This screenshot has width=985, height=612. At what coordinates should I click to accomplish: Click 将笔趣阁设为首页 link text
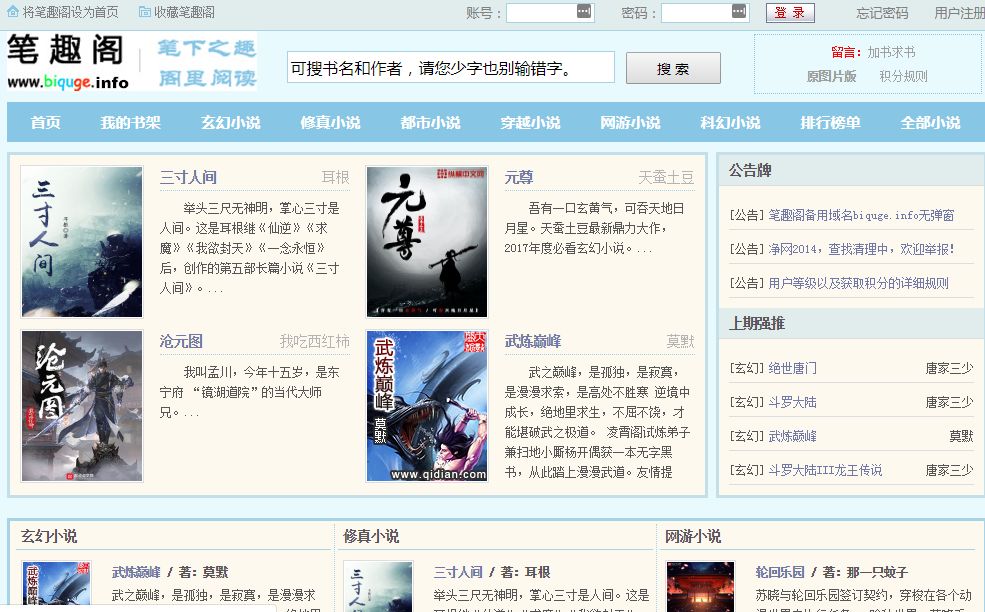(70, 12)
